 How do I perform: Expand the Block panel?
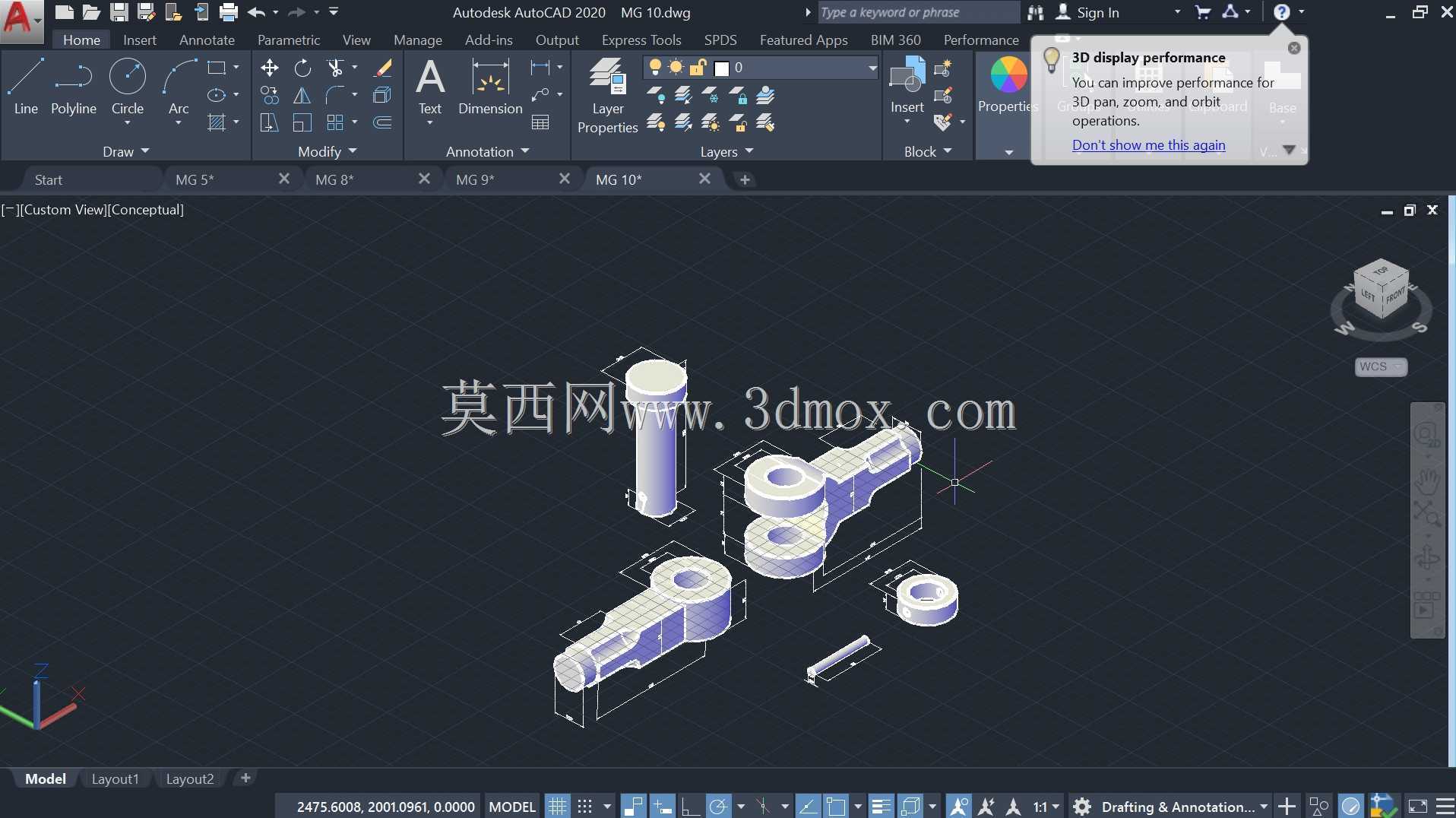point(928,151)
